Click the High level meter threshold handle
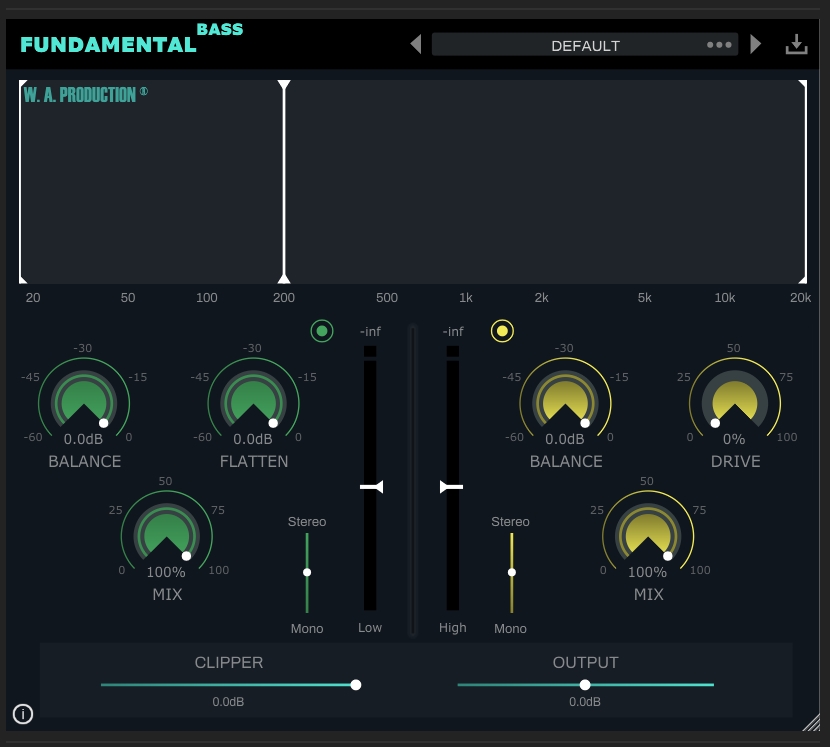This screenshot has height=747, width=830. pos(451,487)
